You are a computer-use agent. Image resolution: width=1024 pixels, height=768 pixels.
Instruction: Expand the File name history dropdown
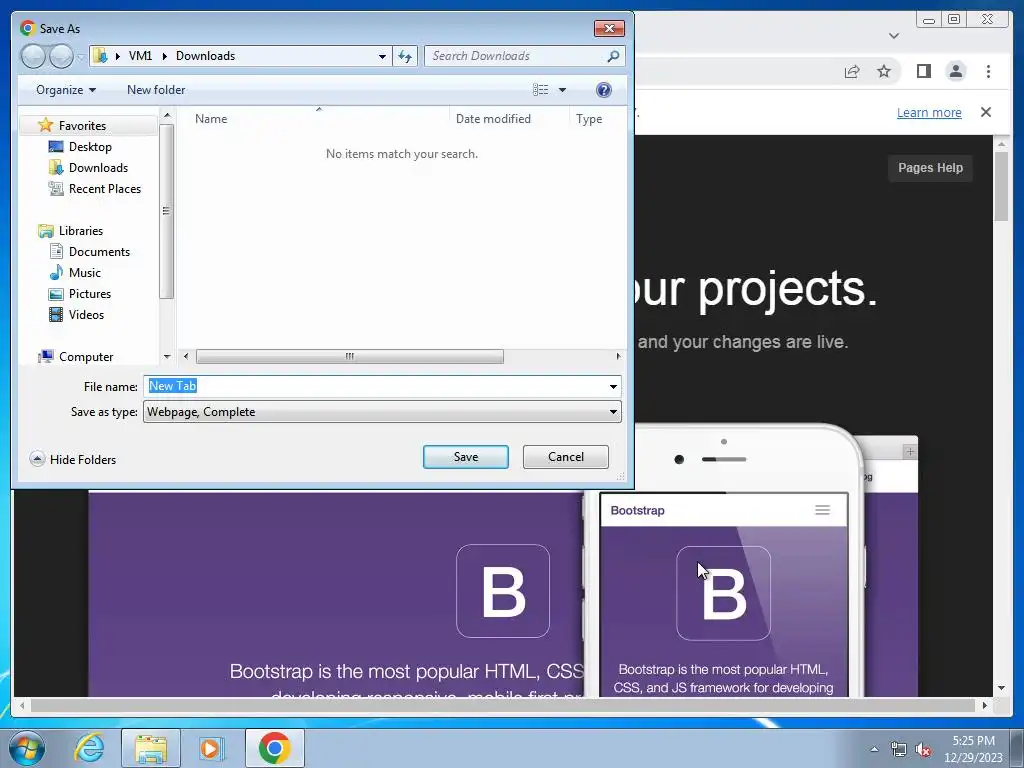point(613,387)
